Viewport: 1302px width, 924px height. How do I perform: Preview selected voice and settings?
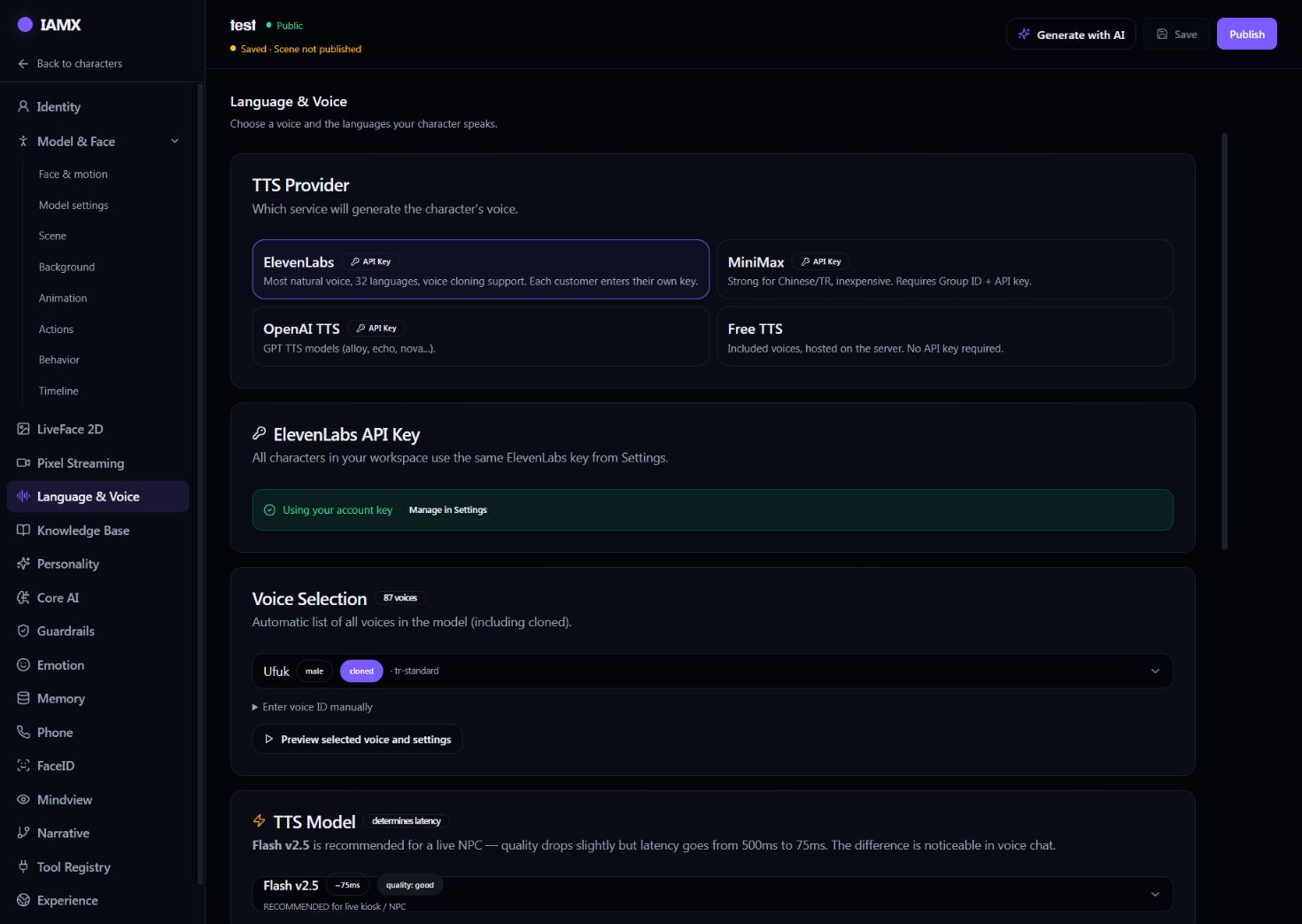pos(357,740)
